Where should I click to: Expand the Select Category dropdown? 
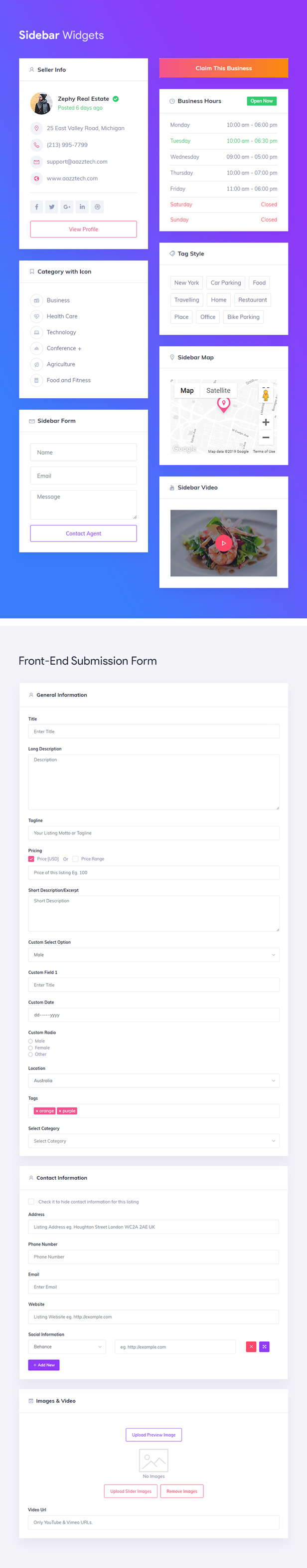point(154,1141)
